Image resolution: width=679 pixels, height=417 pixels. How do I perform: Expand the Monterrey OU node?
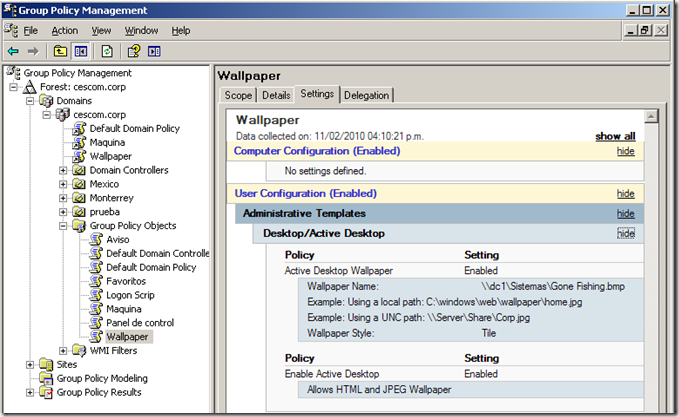tap(63, 198)
